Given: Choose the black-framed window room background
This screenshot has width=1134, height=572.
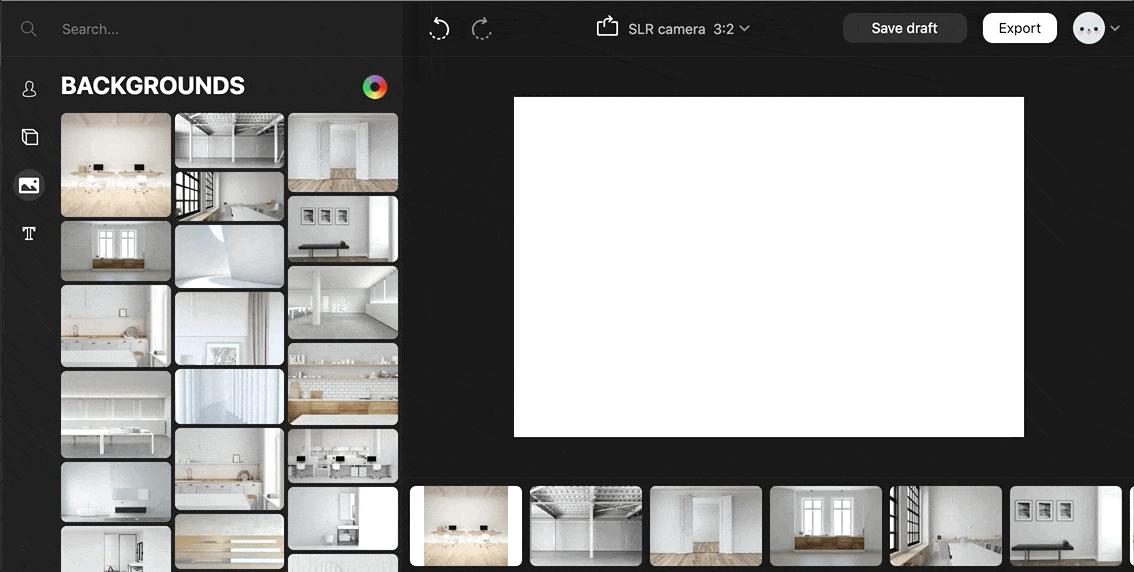Looking at the screenshot, I should click(x=229, y=196).
